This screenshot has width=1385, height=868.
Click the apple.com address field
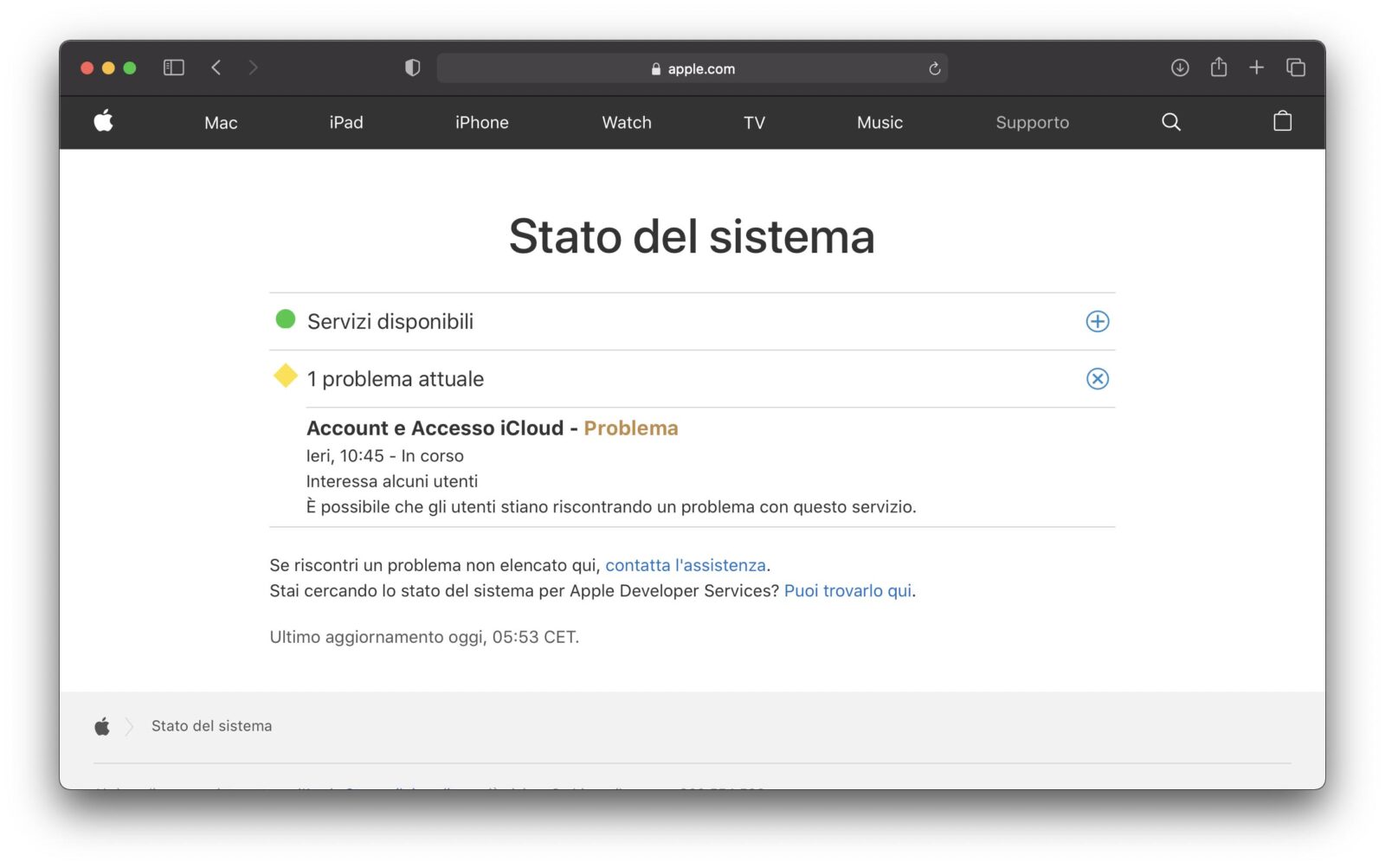pos(692,68)
